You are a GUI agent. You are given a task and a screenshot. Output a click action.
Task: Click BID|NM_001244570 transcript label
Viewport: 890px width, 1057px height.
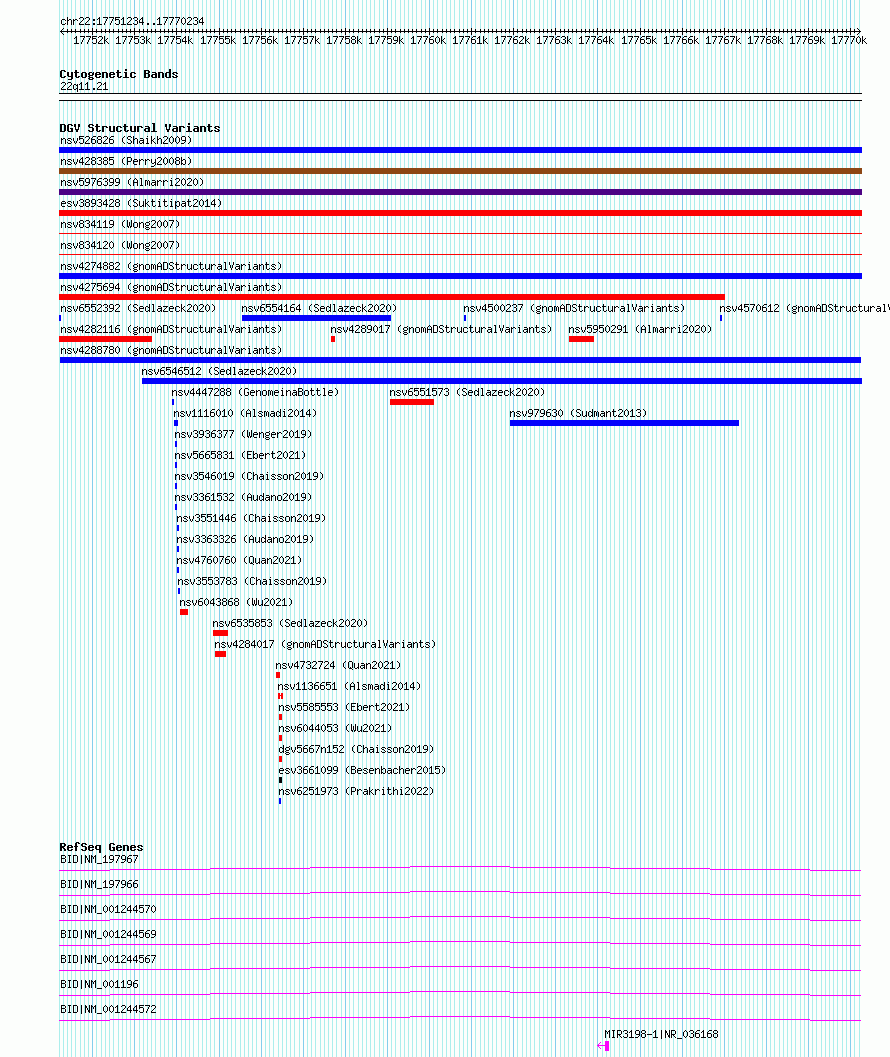(109, 909)
